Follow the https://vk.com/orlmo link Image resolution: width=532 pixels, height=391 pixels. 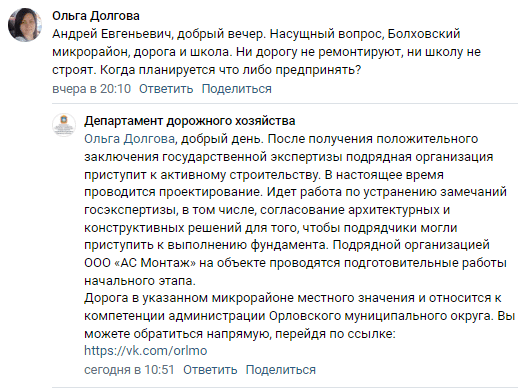[146, 351]
